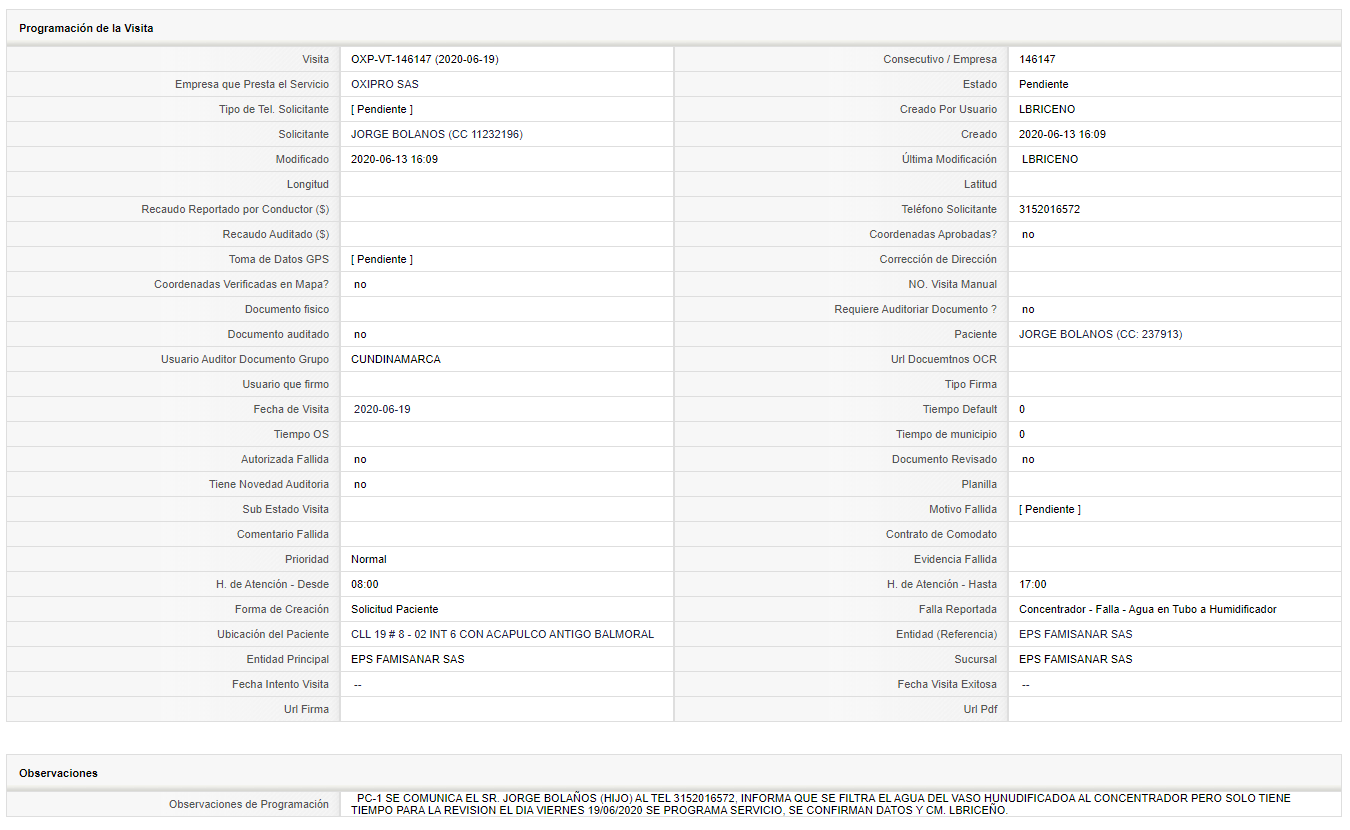Click the Creado date 2020-06-13 16:09
1350x830 pixels.
tap(1062, 135)
